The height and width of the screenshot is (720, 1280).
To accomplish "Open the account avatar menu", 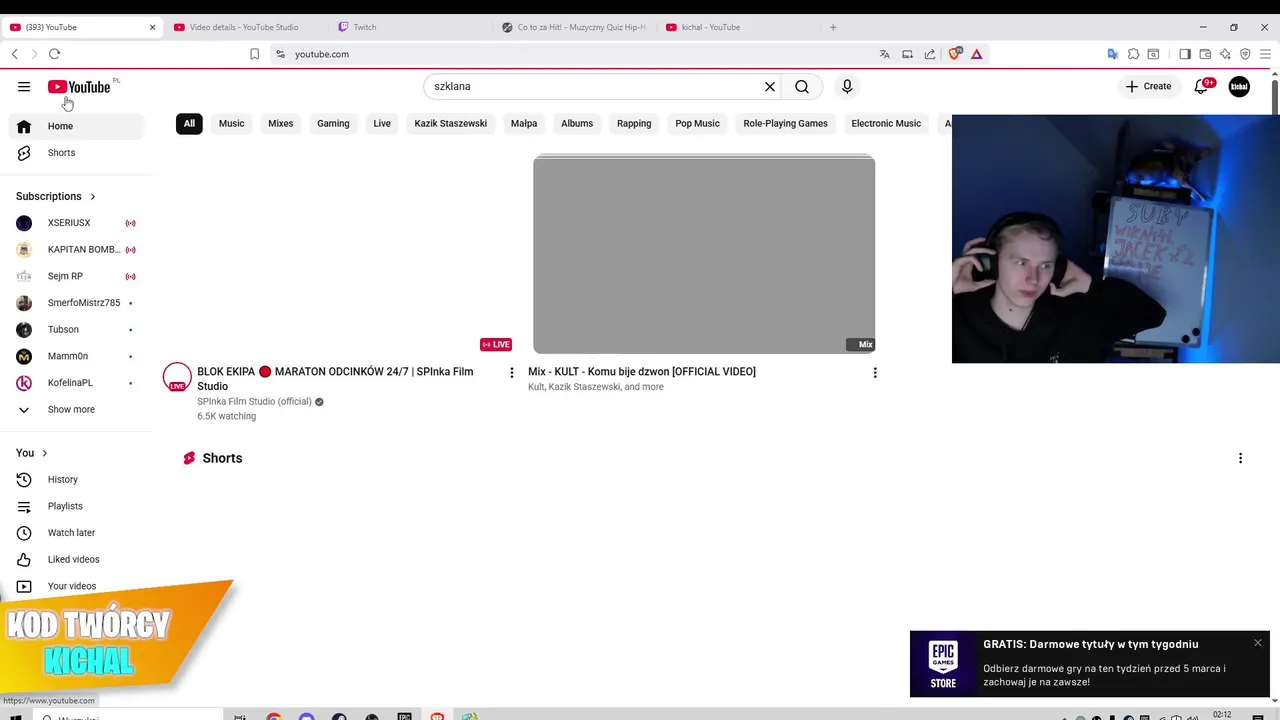I will 1239,87.
